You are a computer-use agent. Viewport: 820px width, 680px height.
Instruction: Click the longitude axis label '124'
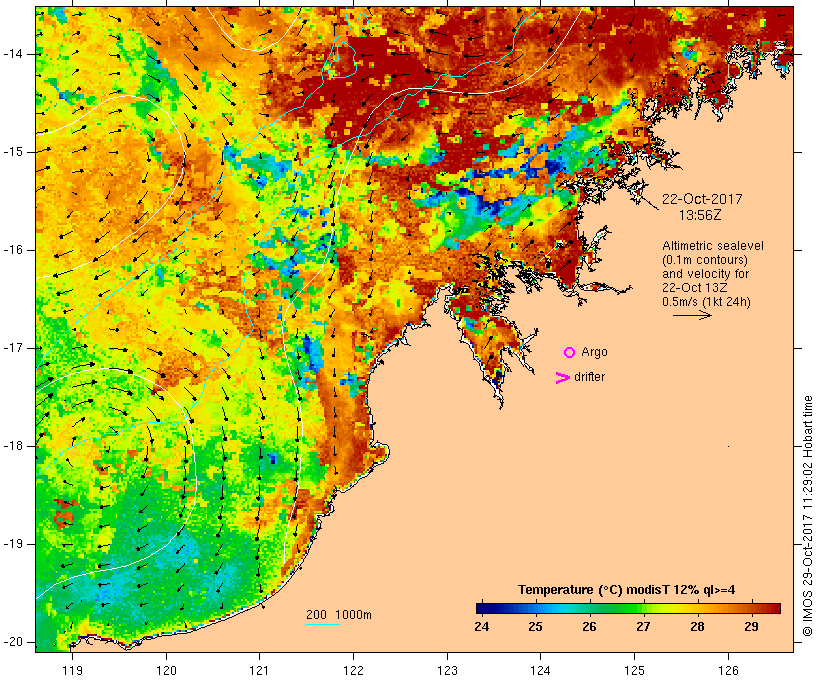[x=540, y=670]
